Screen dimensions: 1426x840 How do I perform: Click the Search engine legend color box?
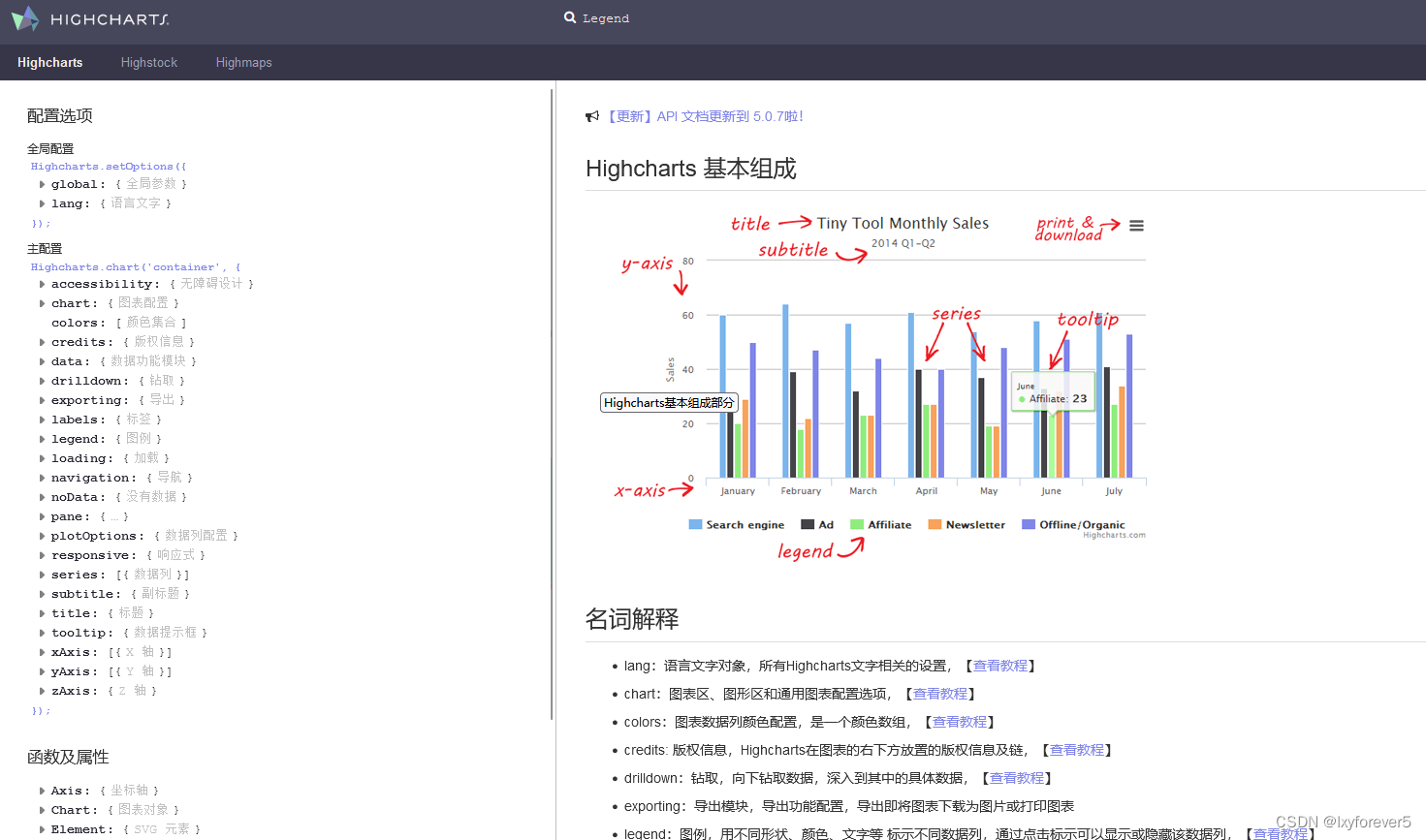(x=695, y=524)
